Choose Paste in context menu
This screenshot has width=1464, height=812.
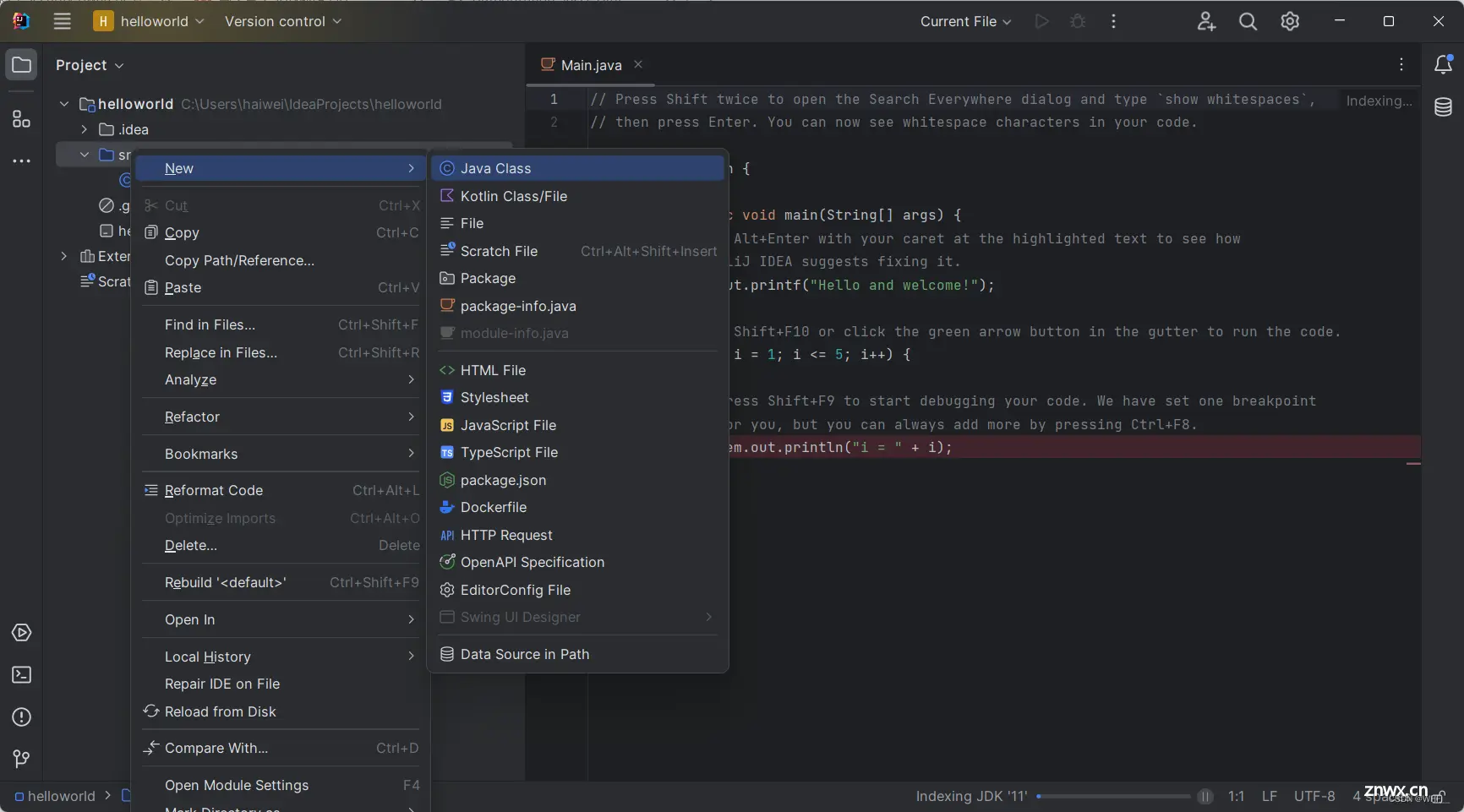pos(281,287)
